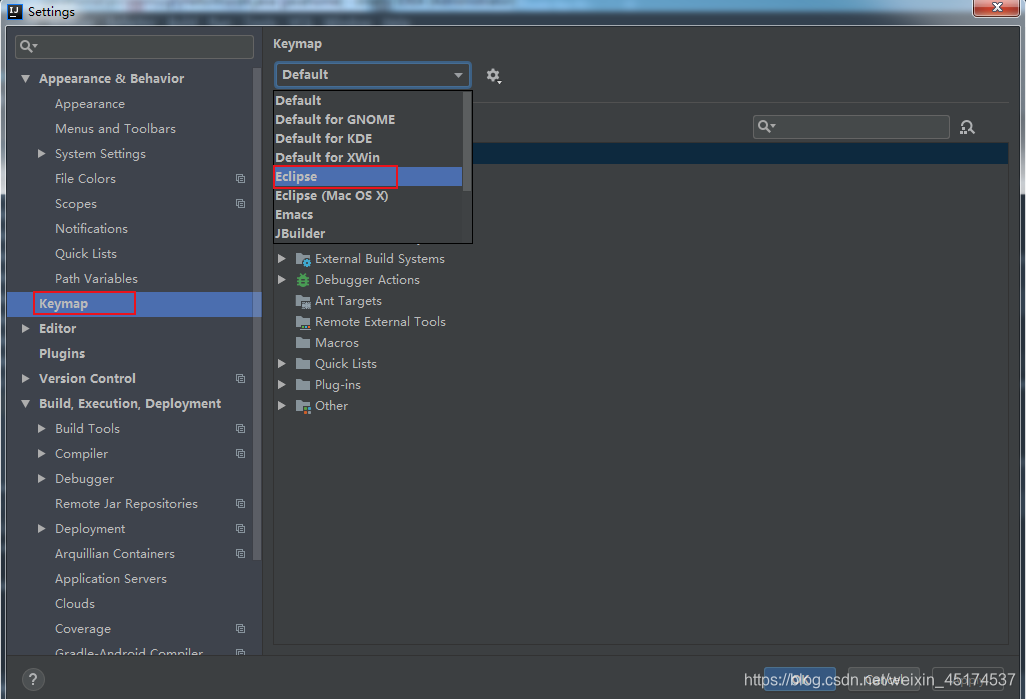Click the Macros folder icon

[303, 343]
